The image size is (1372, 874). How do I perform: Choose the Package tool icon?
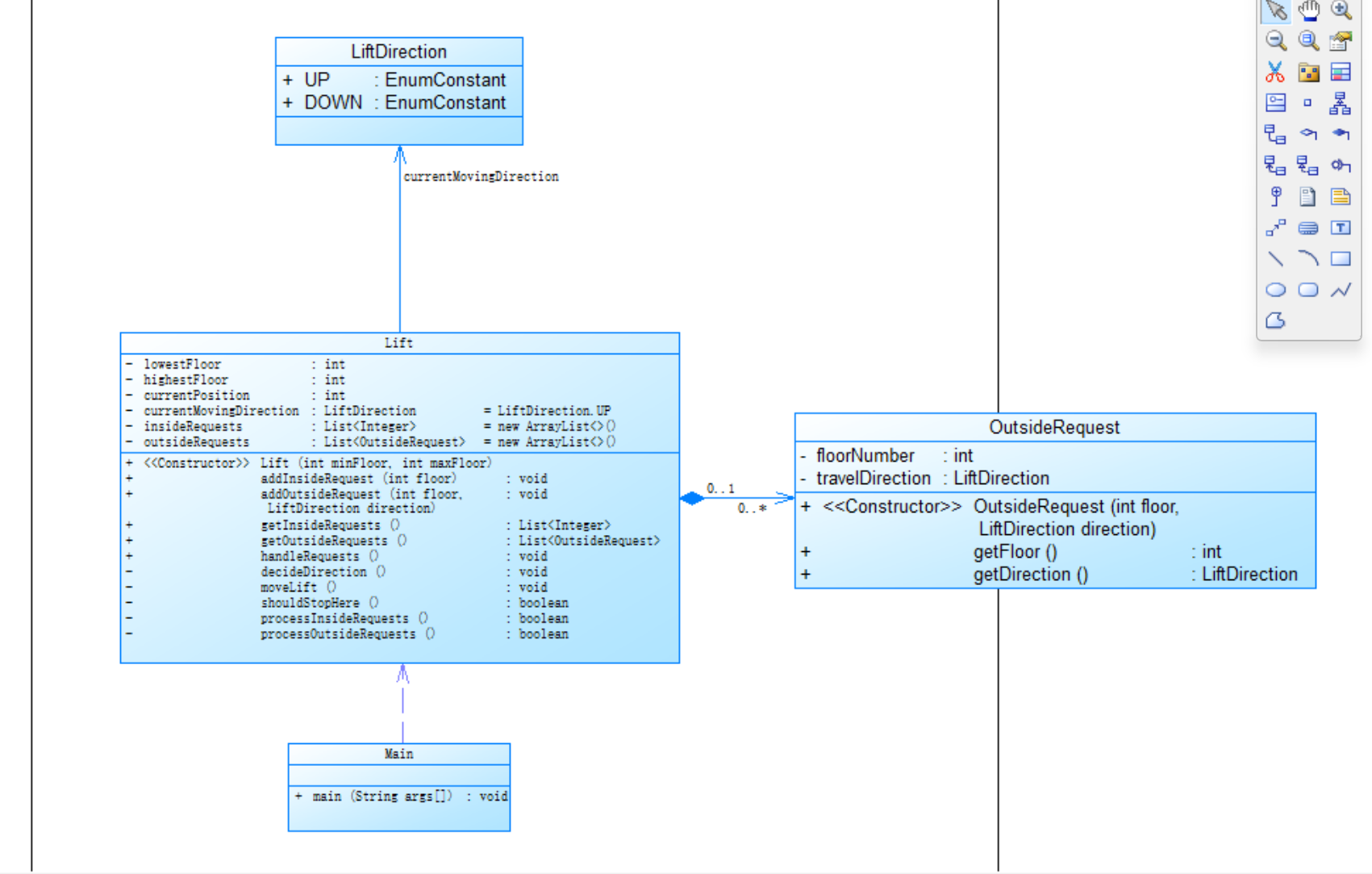click(x=1308, y=72)
